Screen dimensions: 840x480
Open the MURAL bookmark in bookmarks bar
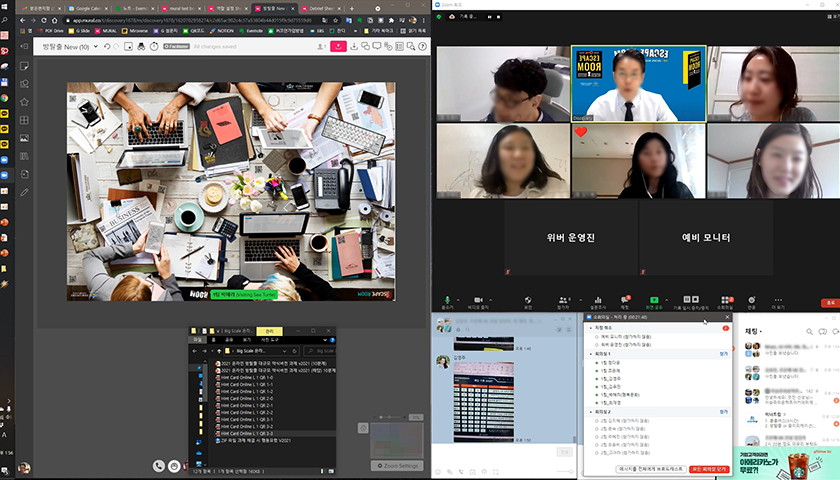coord(106,31)
